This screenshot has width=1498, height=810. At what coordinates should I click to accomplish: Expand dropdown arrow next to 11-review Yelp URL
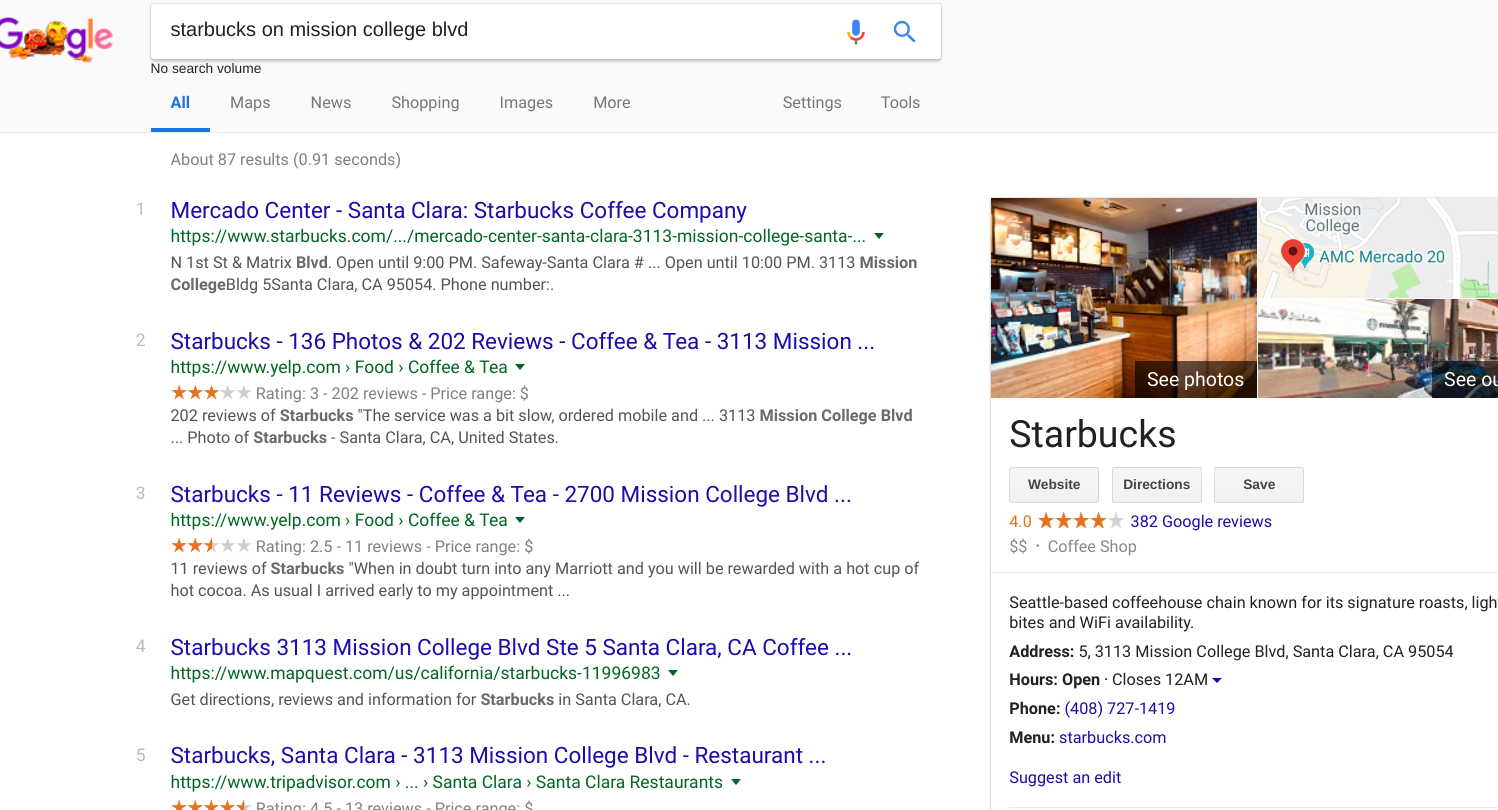(520, 521)
